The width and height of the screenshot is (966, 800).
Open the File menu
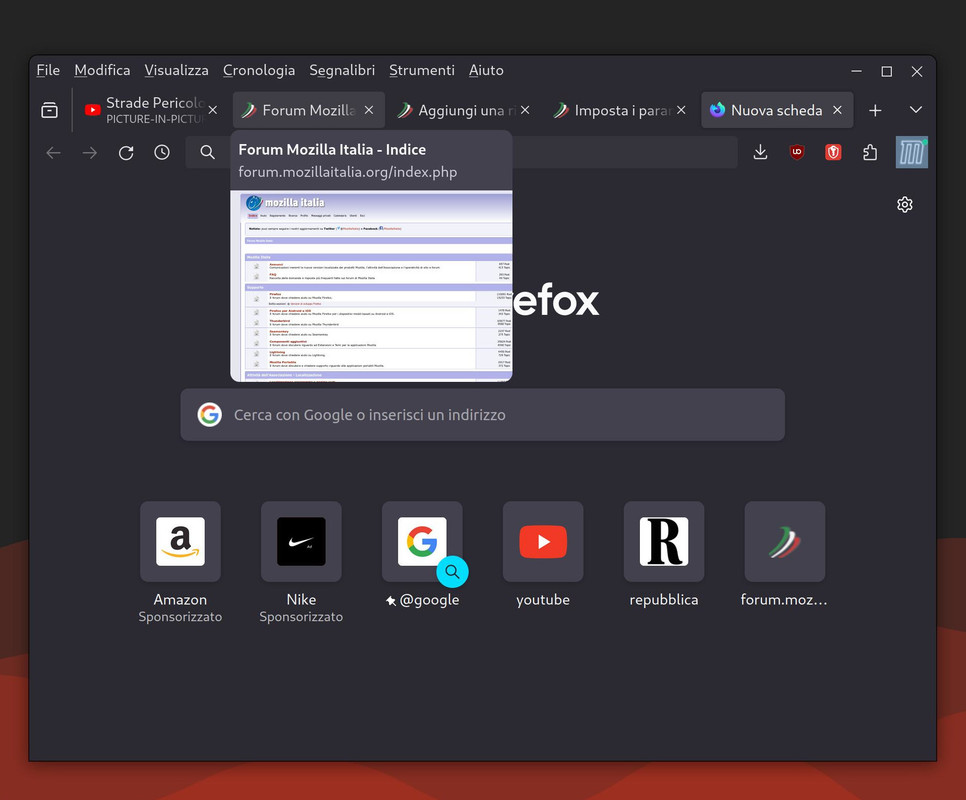tap(48, 70)
